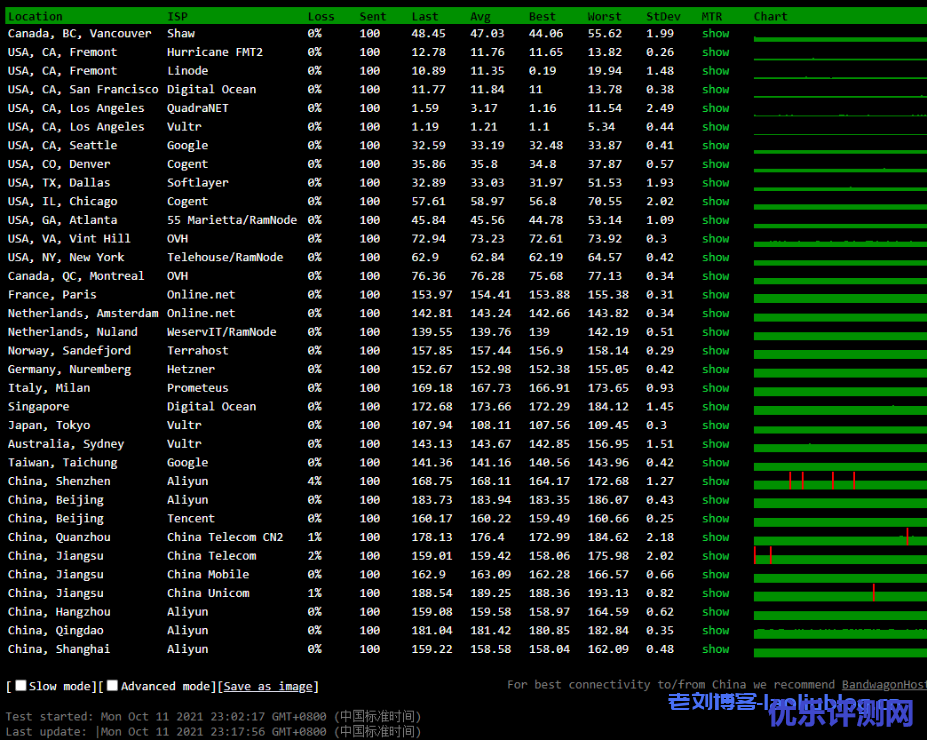Click the Jiangsu China Unicom latency chart
This screenshot has width=927, height=740.
(840, 594)
